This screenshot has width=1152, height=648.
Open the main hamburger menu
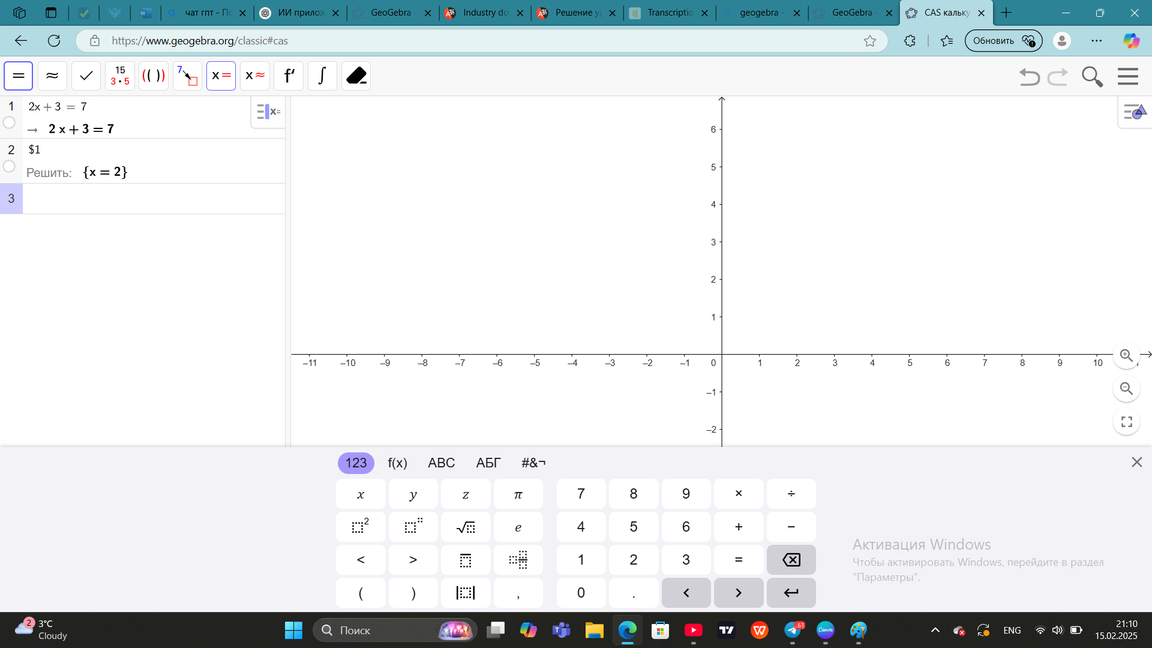[1128, 77]
